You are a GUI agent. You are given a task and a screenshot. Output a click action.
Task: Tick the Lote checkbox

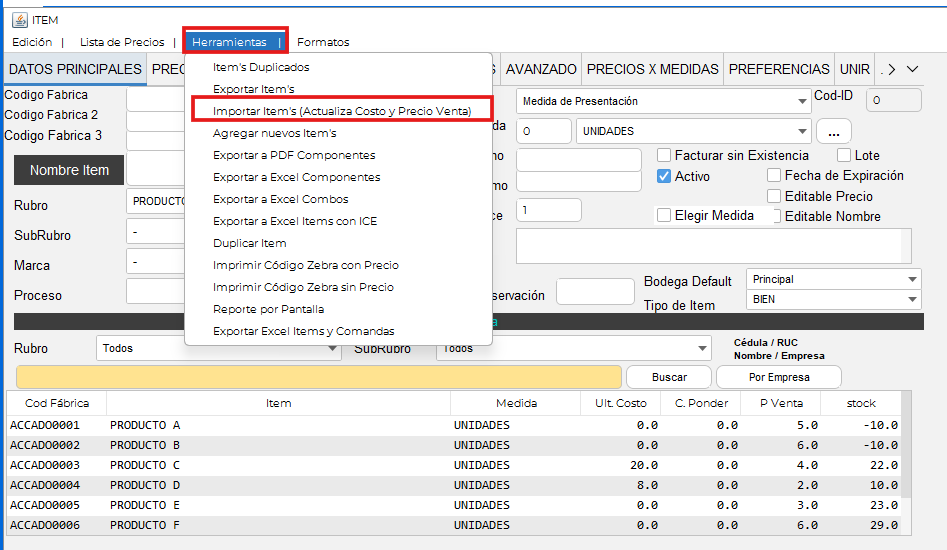(844, 156)
